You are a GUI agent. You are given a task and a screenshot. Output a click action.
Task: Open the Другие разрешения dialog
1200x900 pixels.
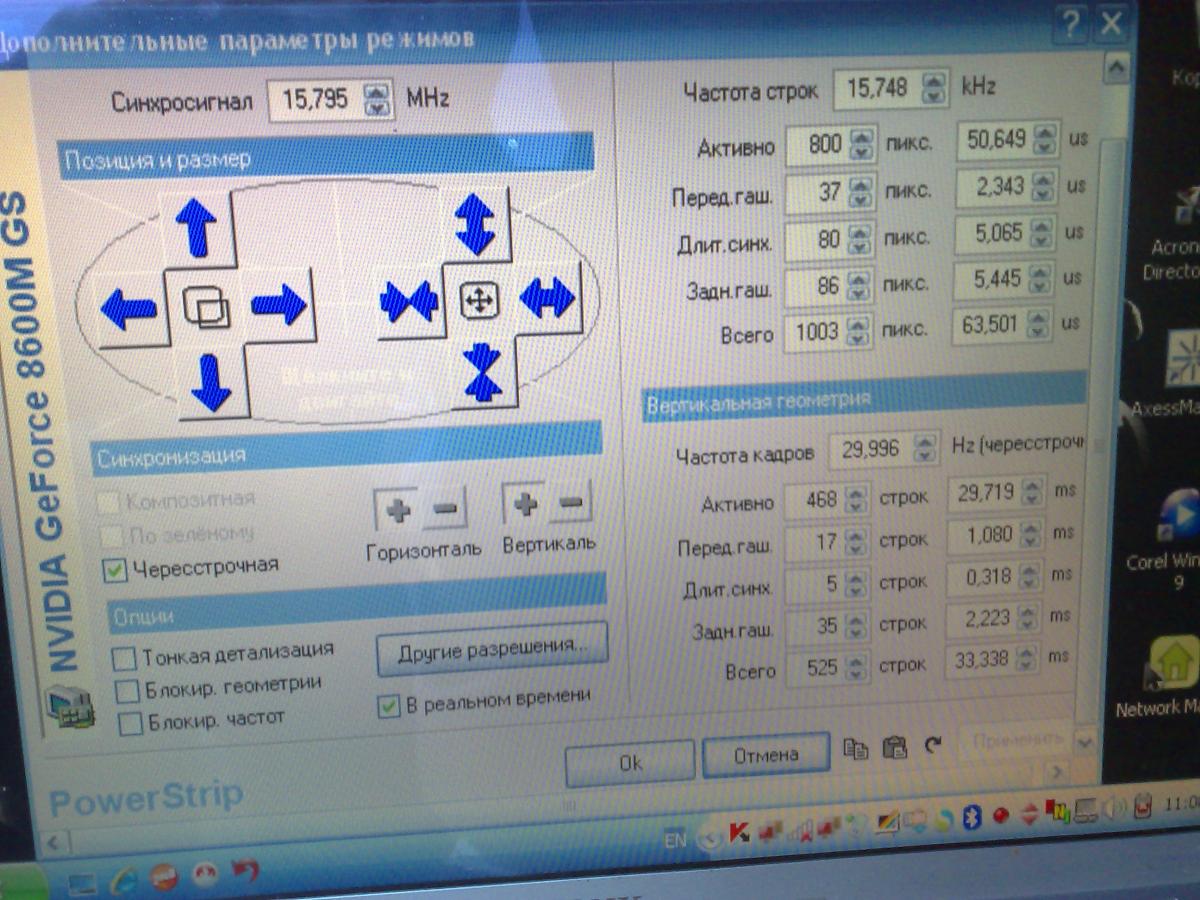492,647
